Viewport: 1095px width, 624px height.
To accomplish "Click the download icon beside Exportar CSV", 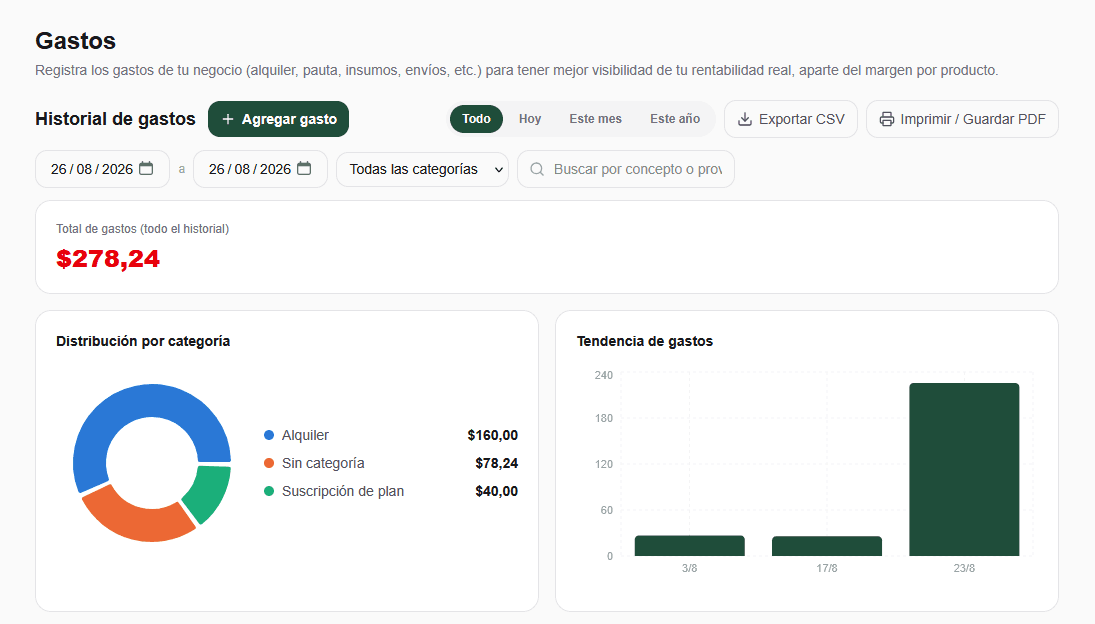I will pos(745,119).
